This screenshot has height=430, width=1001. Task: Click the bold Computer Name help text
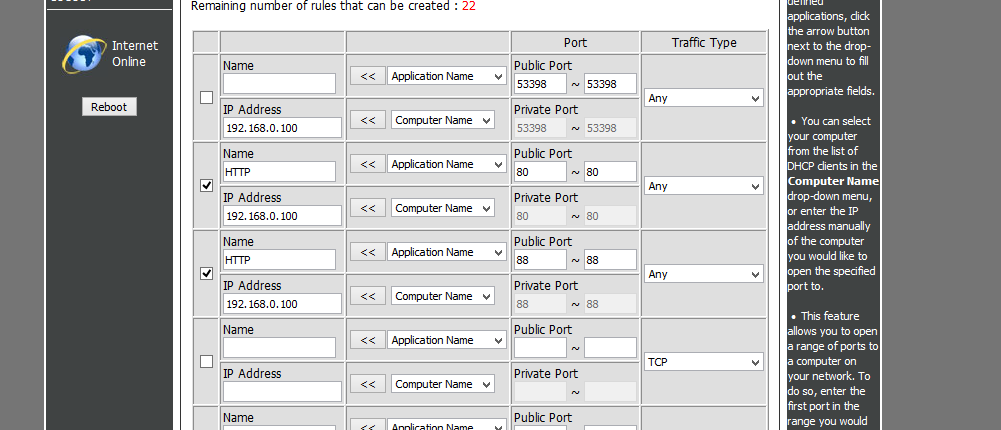click(x=833, y=181)
